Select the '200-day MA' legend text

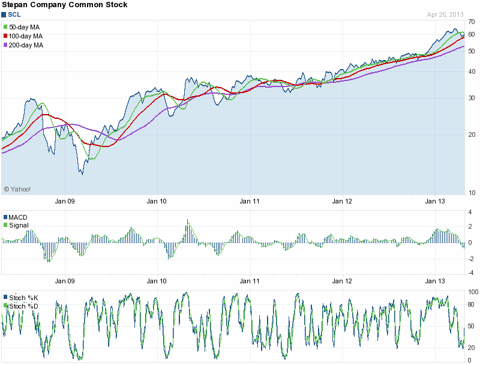[26, 45]
